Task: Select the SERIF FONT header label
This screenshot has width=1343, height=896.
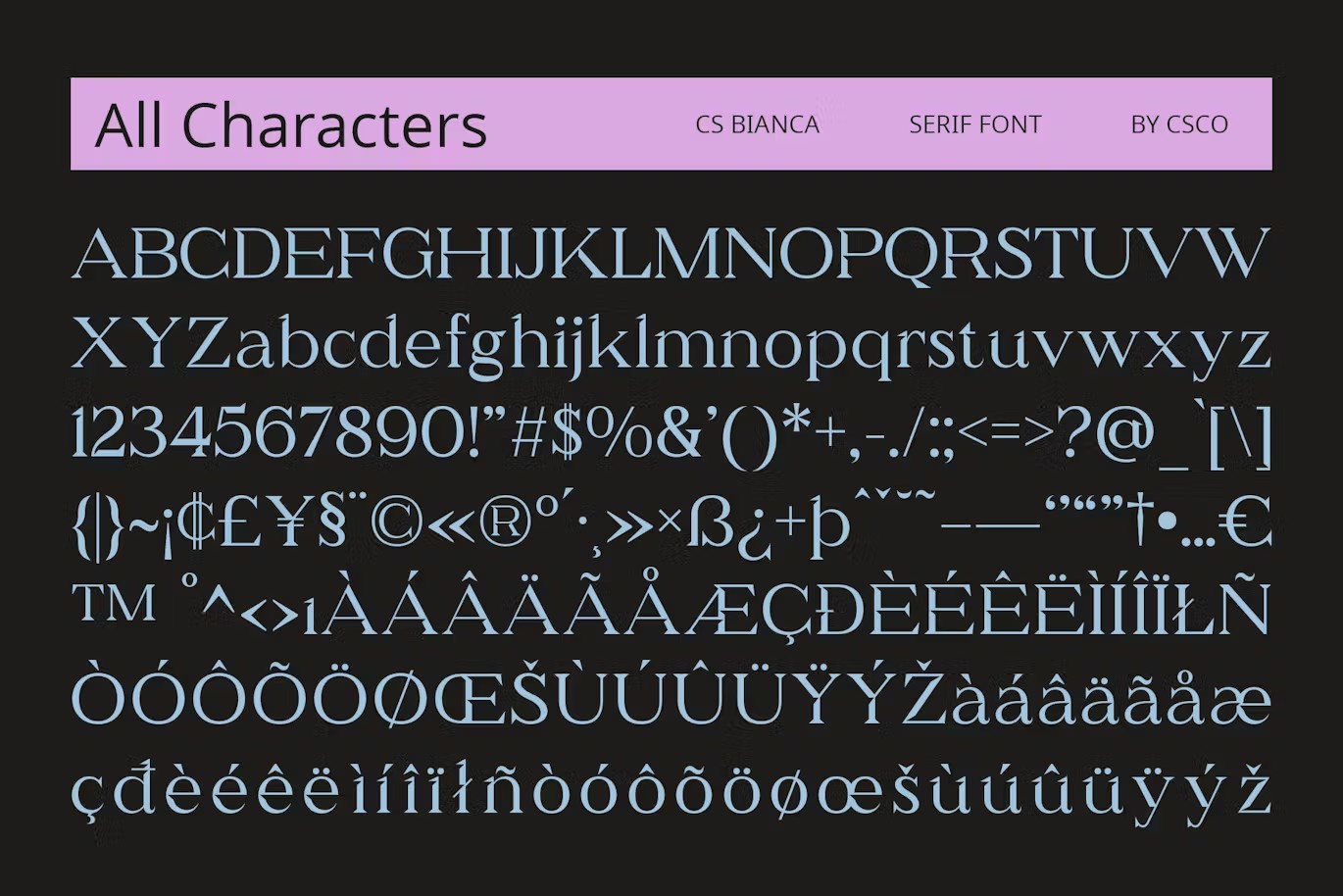Action: (975, 124)
